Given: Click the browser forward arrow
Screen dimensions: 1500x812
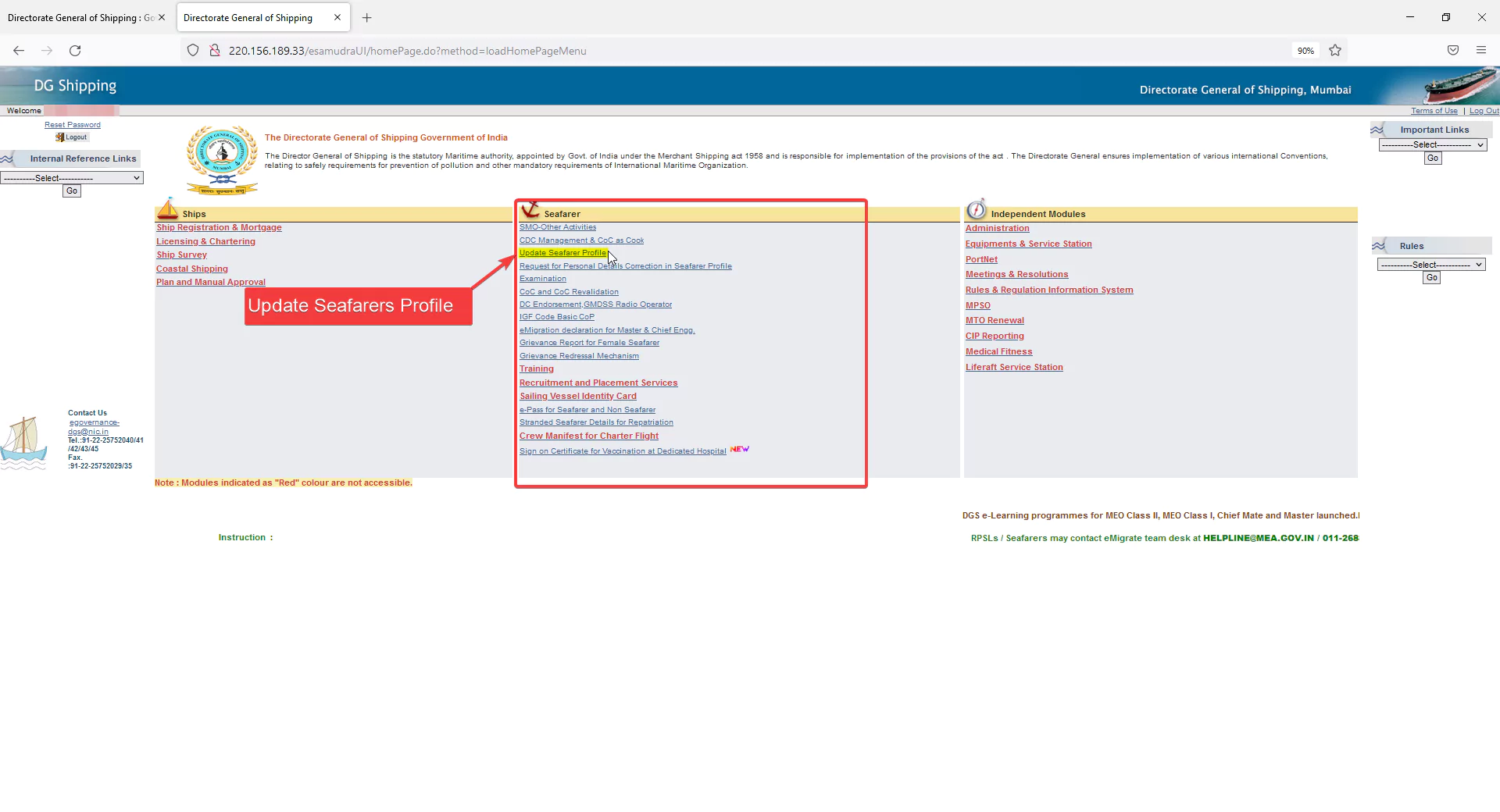Looking at the screenshot, I should tap(47, 51).
